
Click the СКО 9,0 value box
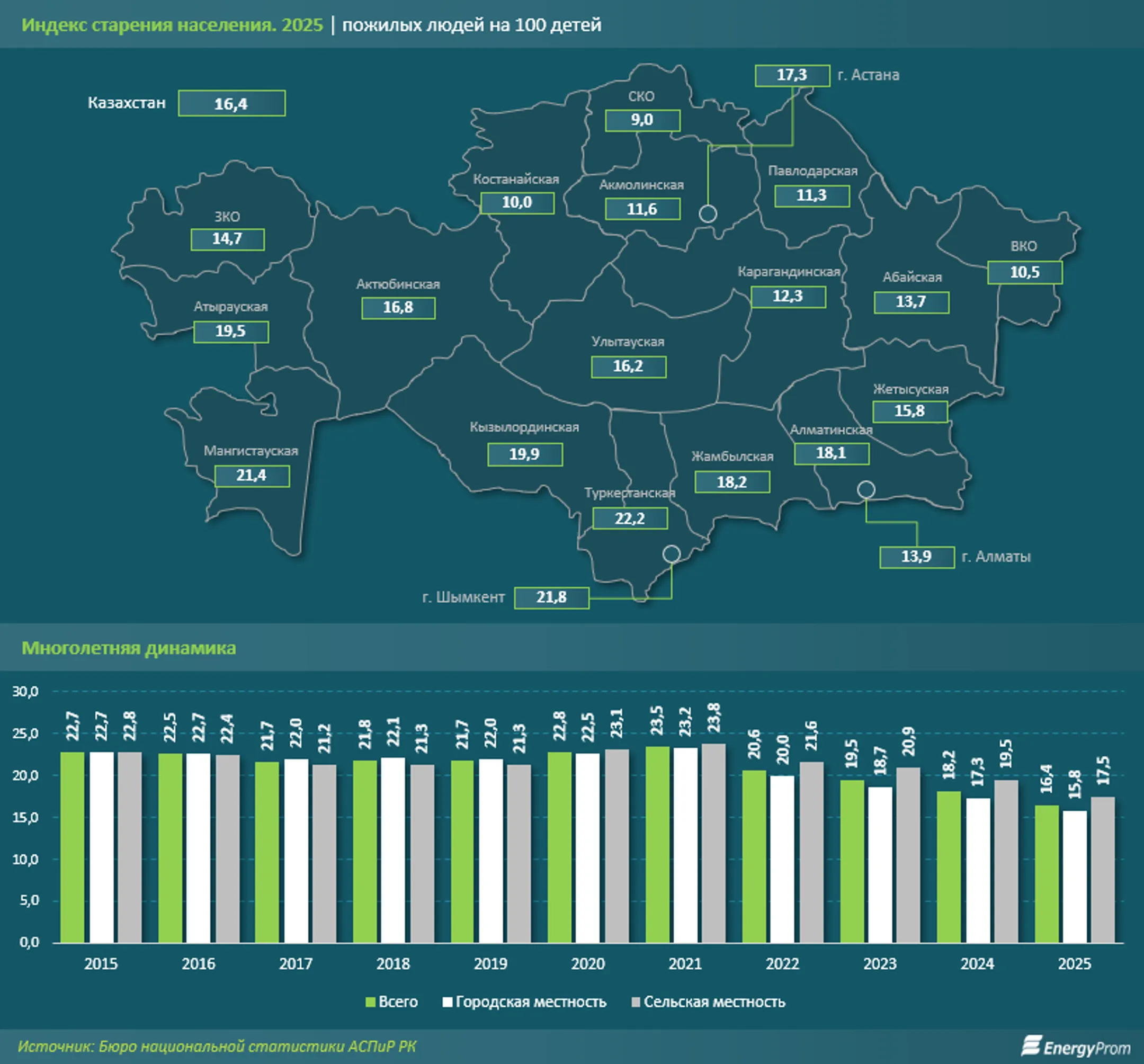(x=642, y=120)
